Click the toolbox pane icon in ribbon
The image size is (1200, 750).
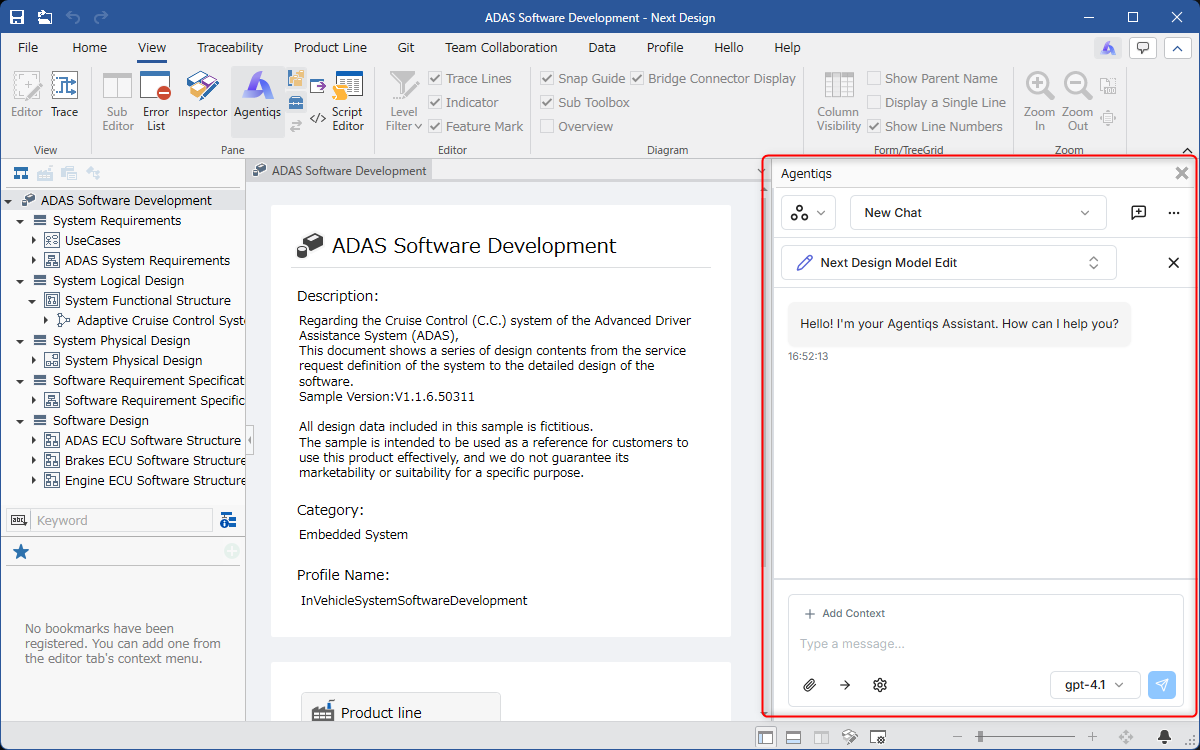pos(296,102)
